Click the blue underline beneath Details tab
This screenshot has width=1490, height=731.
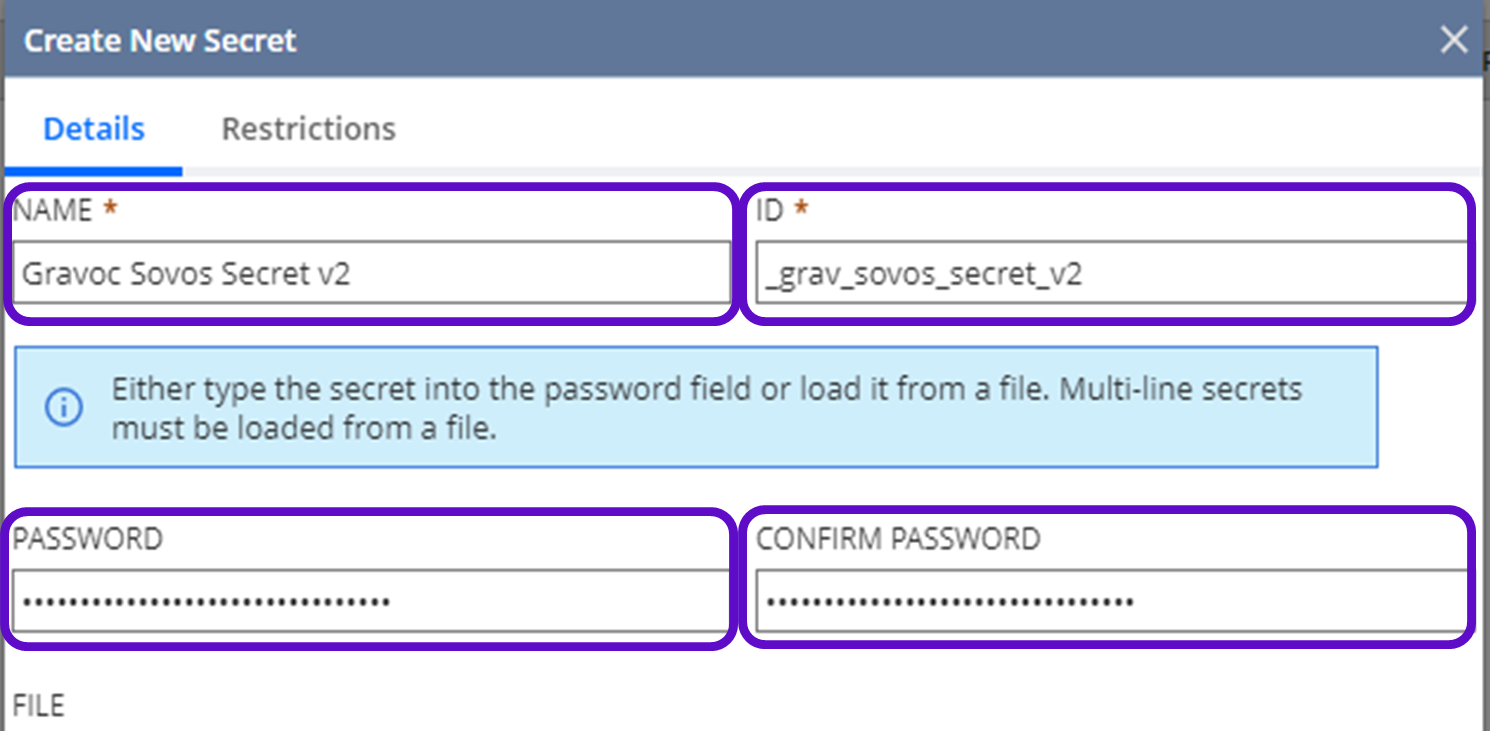pyautogui.click(x=94, y=172)
